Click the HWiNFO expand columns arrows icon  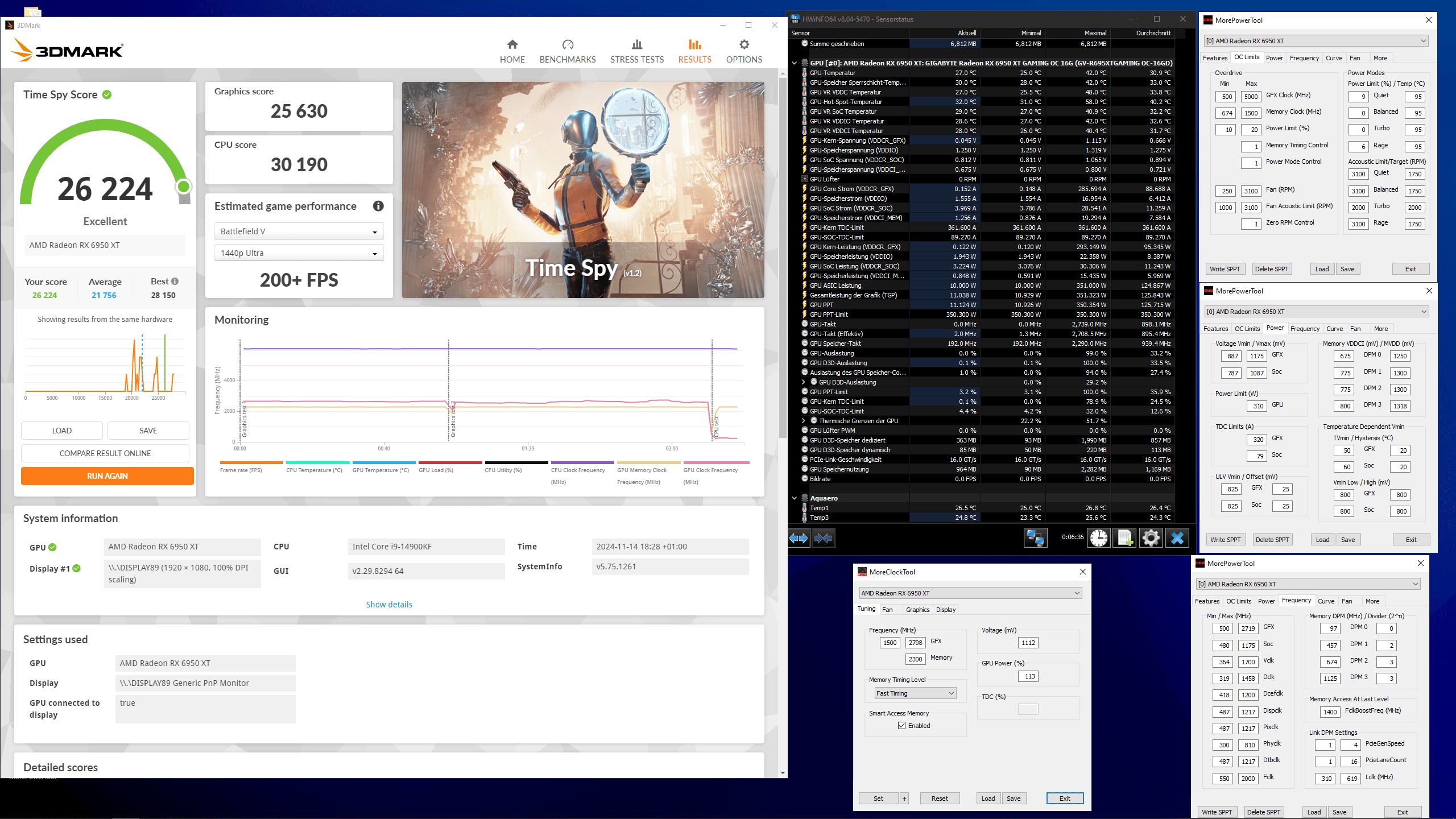pos(799,537)
